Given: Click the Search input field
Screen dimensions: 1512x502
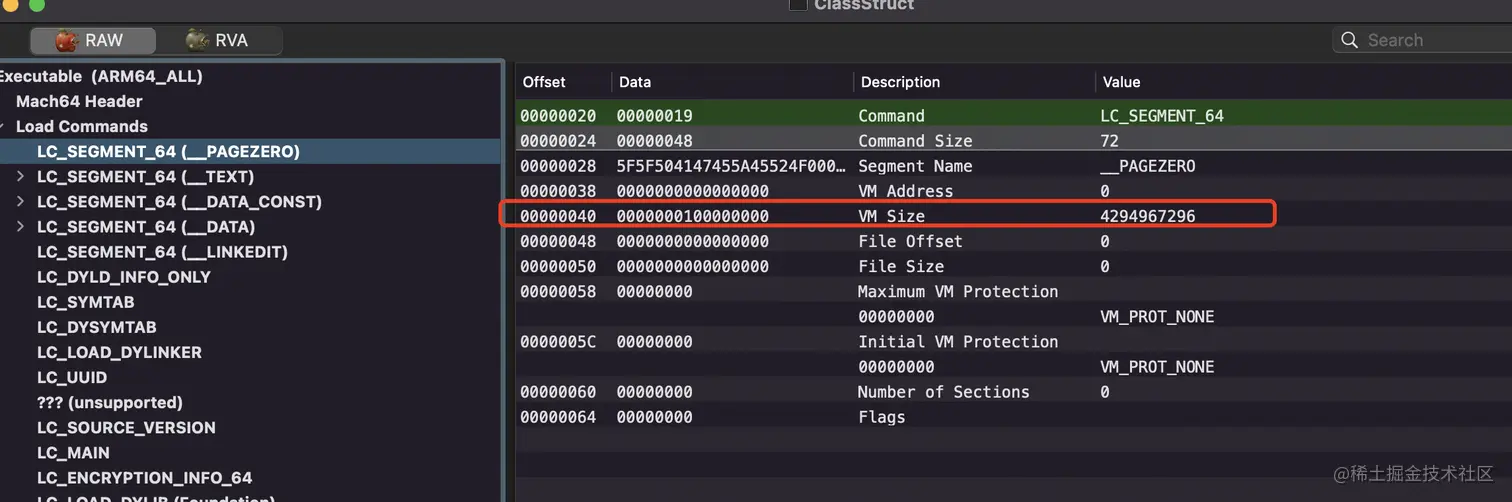Looking at the screenshot, I should point(1422,40).
